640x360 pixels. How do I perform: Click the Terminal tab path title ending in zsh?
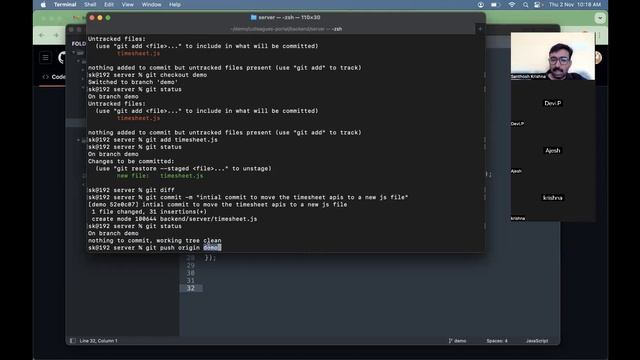286,29
